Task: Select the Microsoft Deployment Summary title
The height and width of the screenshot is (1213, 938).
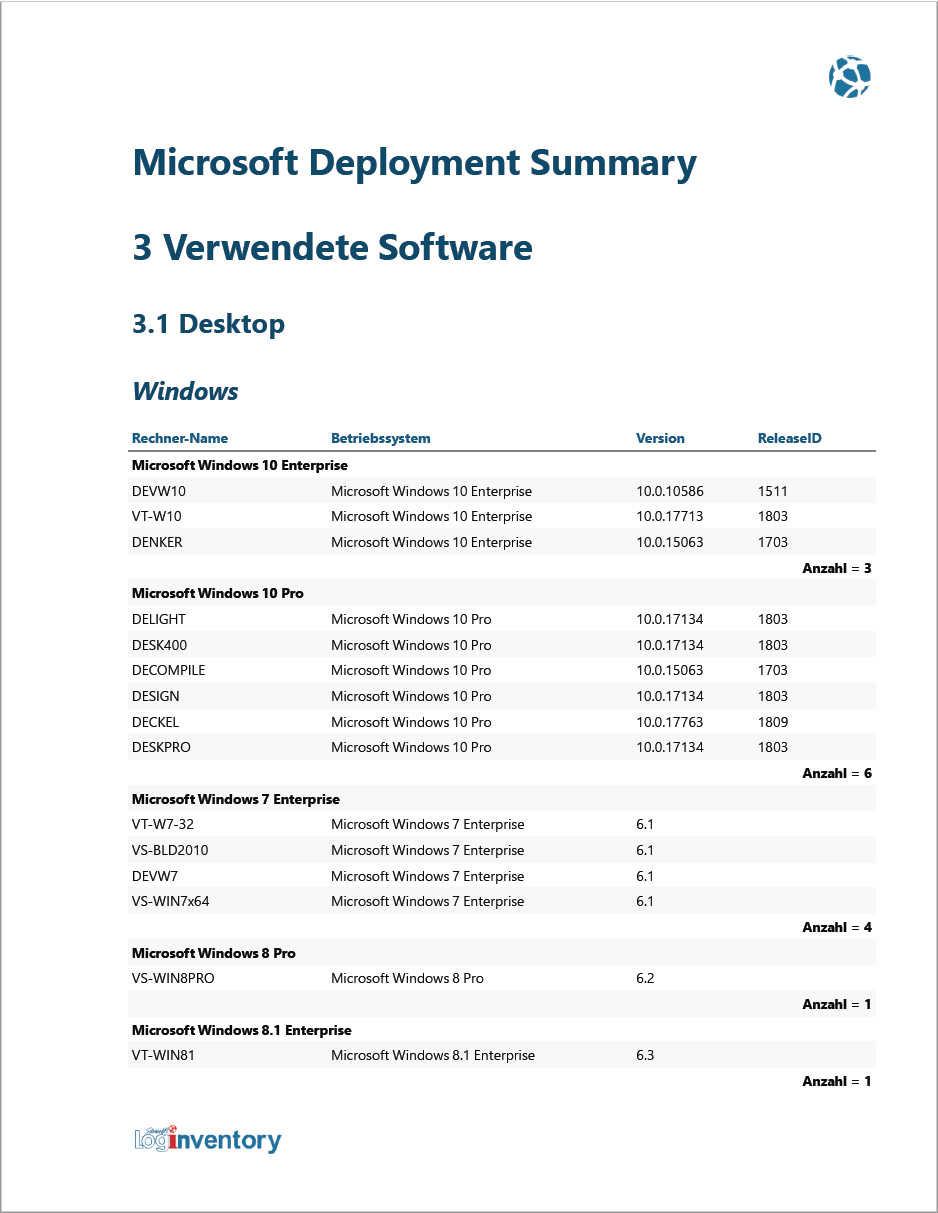Action: click(414, 163)
